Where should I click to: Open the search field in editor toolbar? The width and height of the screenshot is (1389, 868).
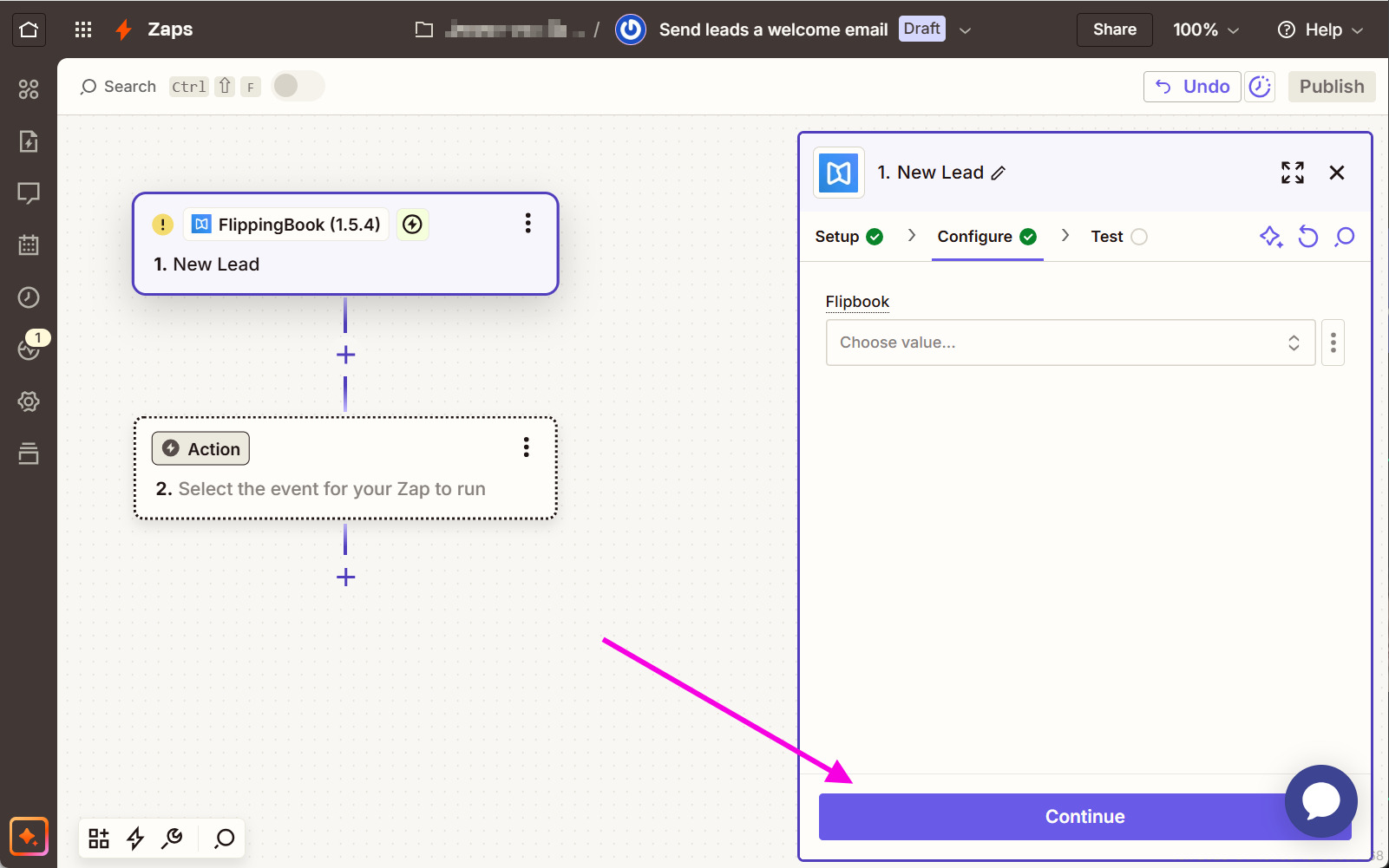[x=118, y=87]
